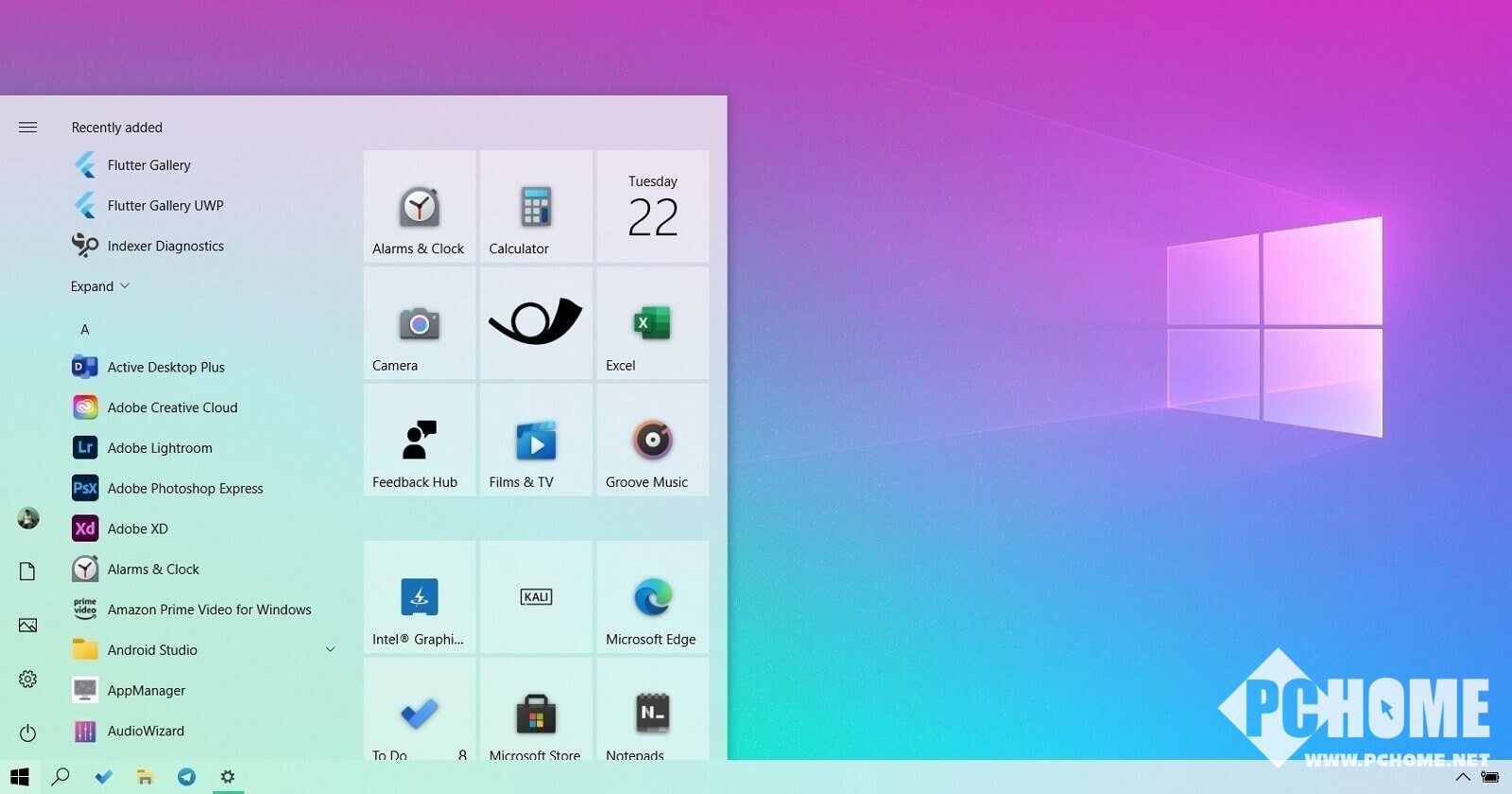1512x794 pixels.
Task: Click the letter A section header
Action: point(85,330)
